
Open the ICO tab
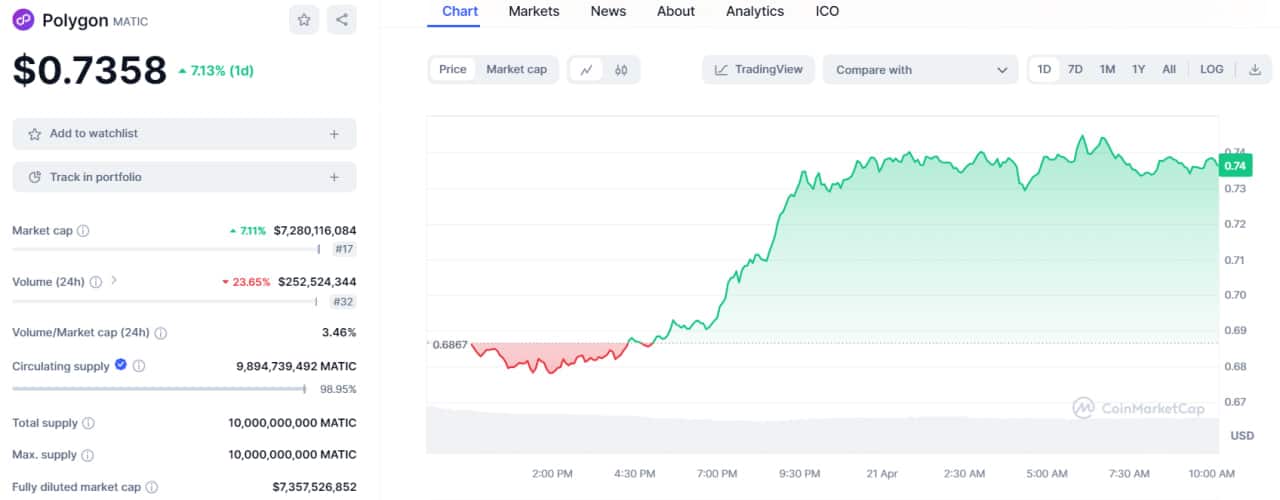click(827, 11)
